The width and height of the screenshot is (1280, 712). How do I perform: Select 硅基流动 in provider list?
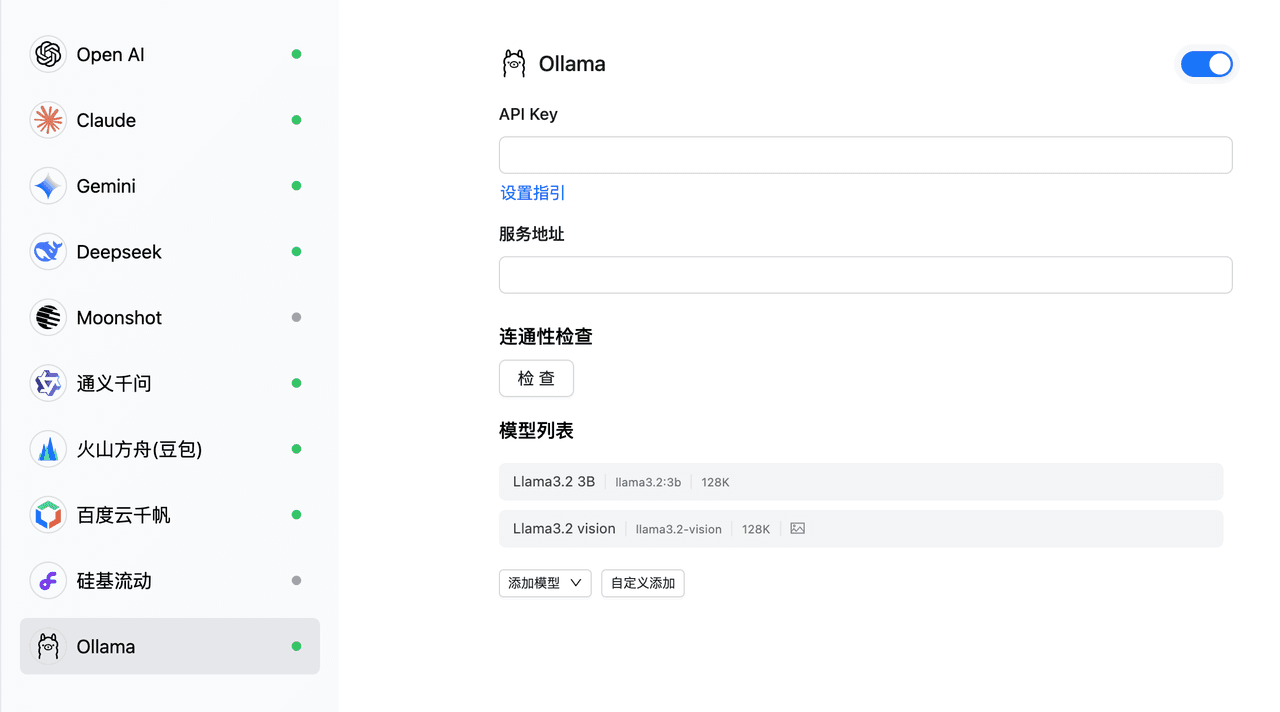pyautogui.click(x=170, y=581)
